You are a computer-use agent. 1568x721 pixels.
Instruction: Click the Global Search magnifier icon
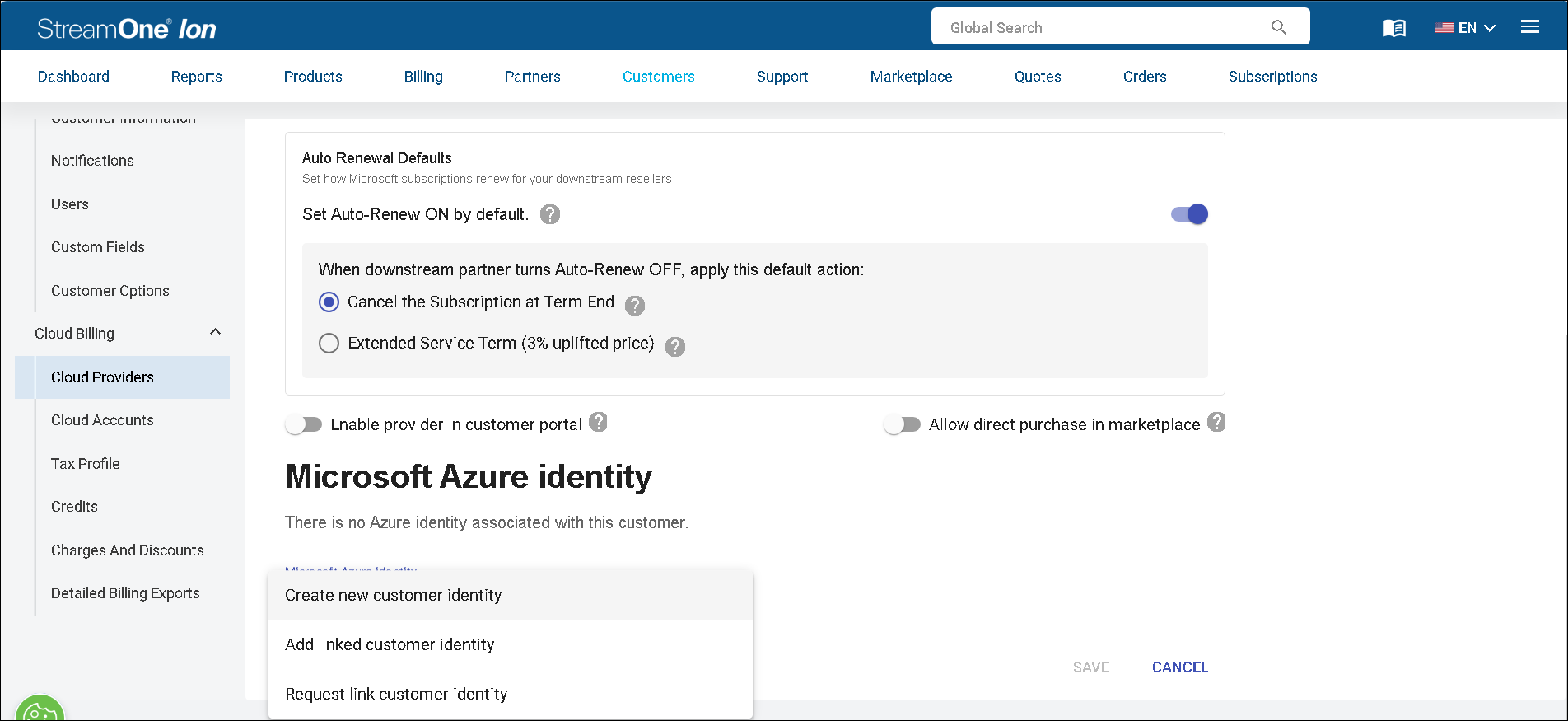pos(1278,27)
